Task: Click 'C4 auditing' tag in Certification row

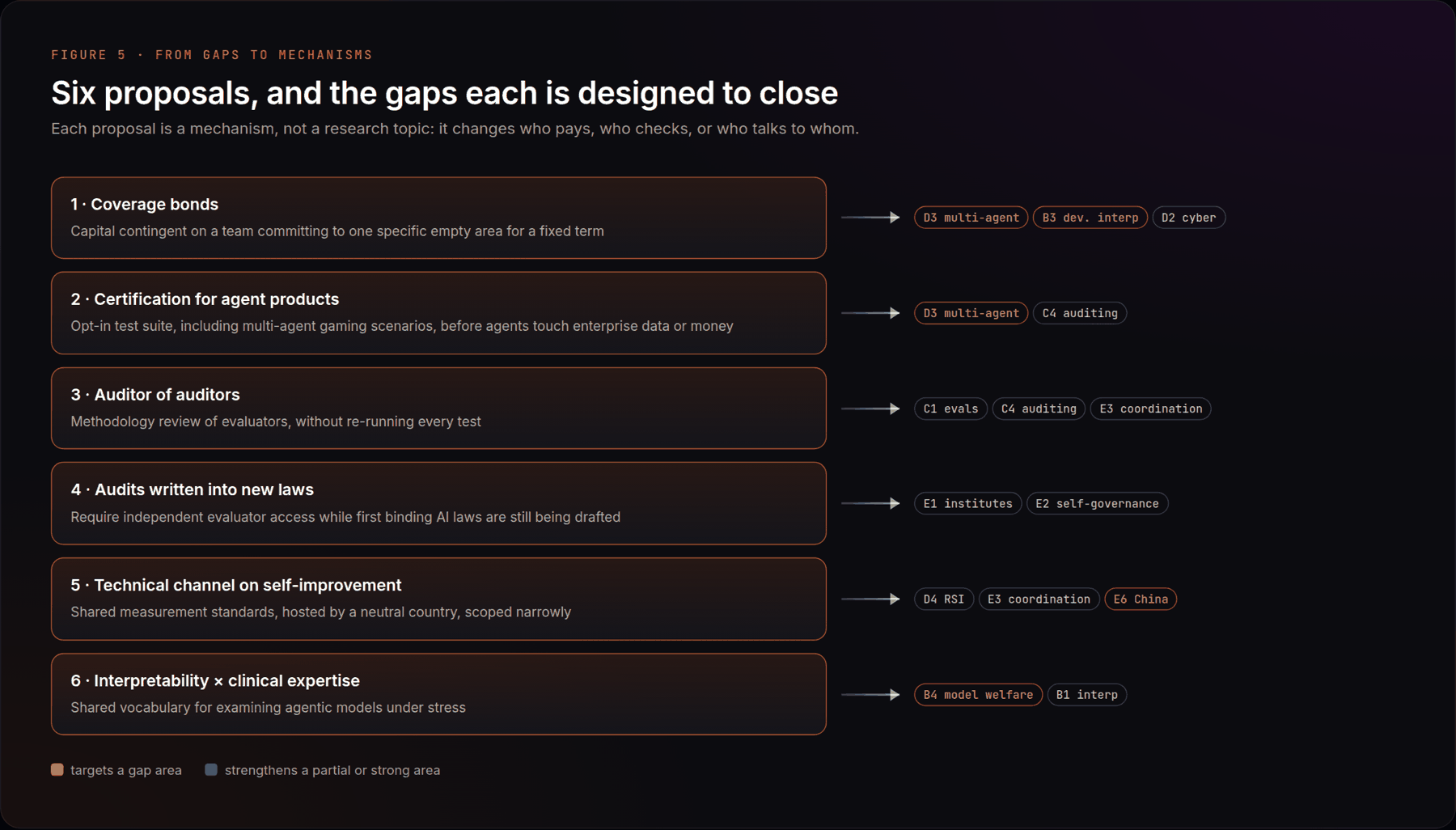Action: (x=1079, y=313)
